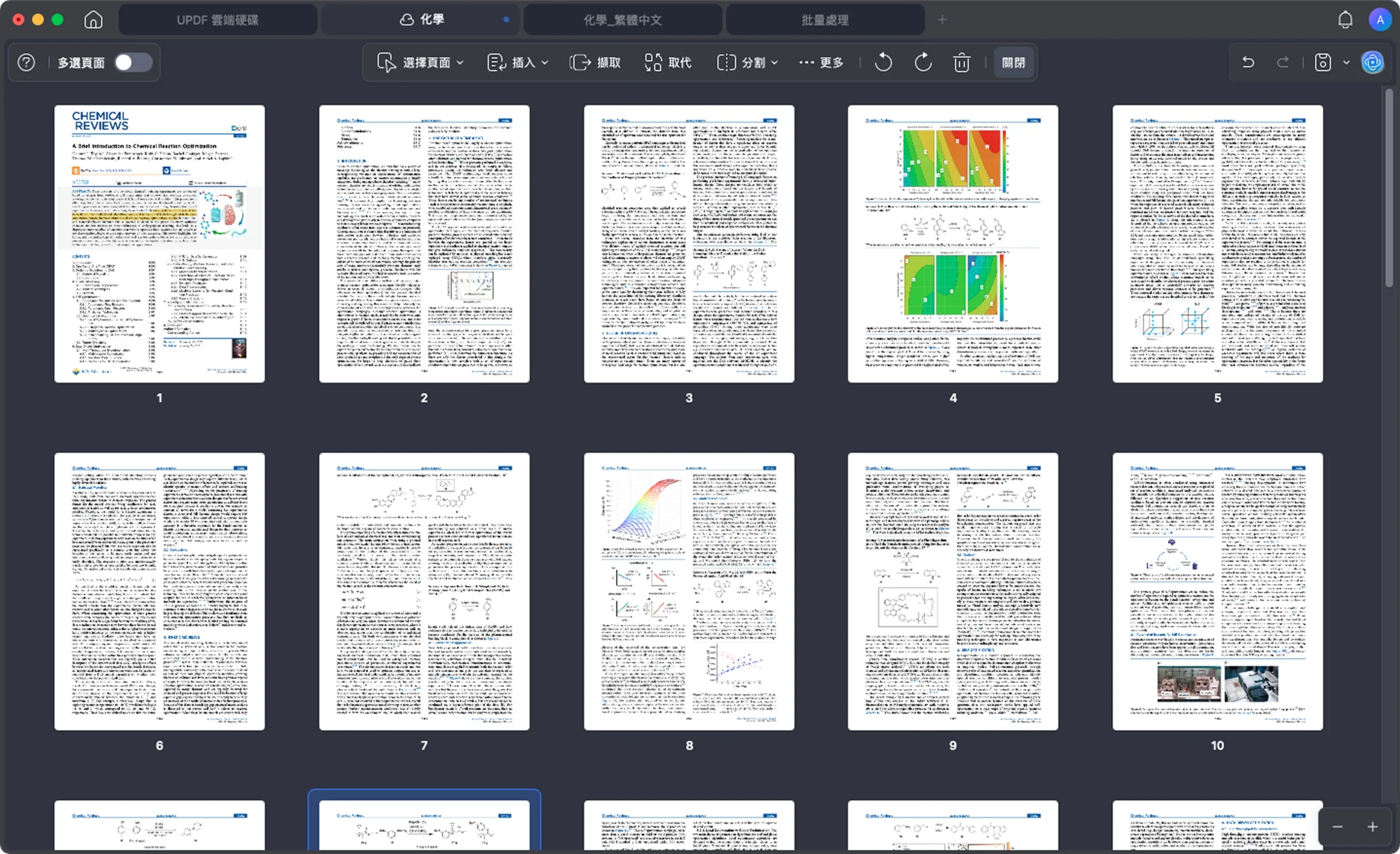
Task: Click the save icon
Action: point(1323,62)
